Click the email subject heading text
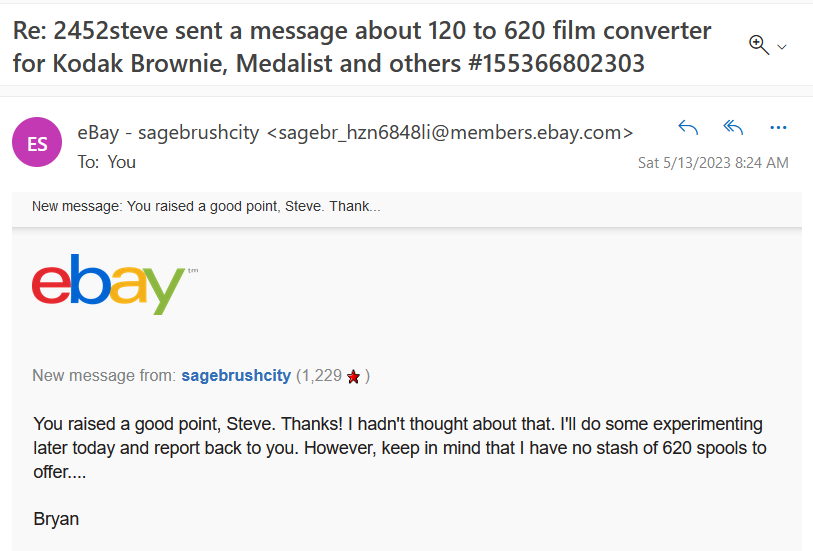The width and height of the screenshot is (813, 551). pos(362,47)
